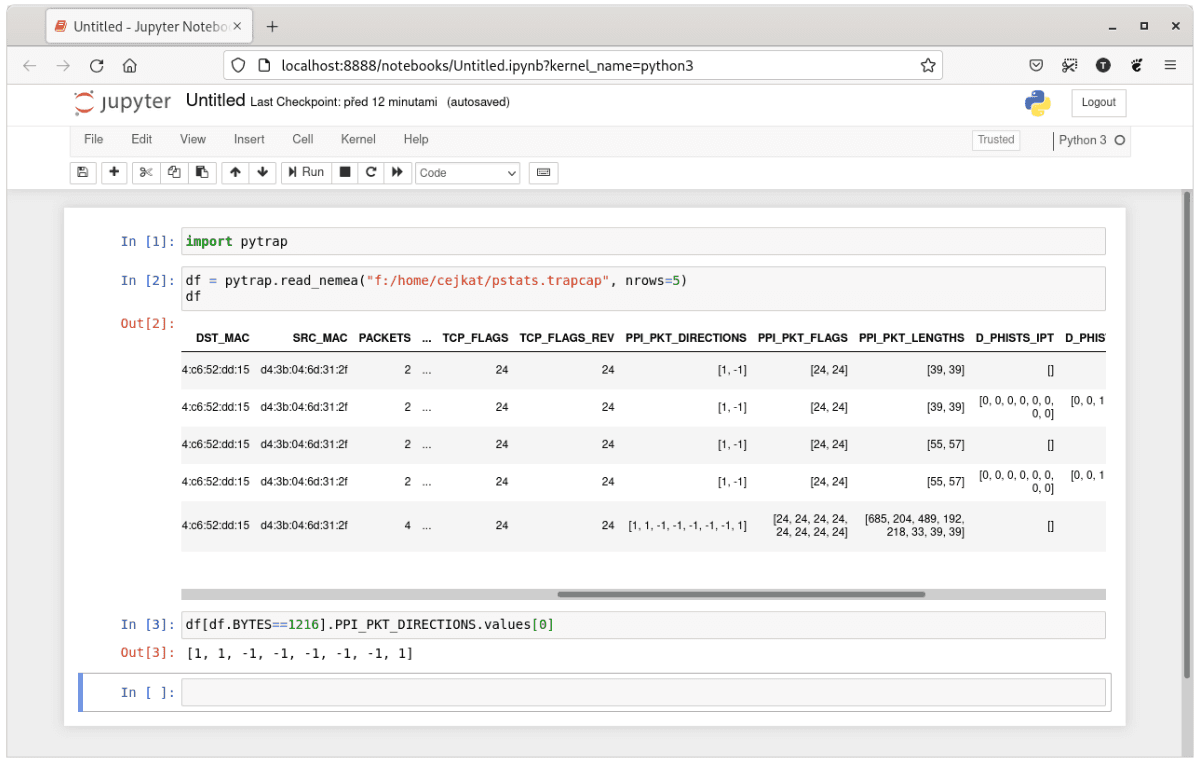Screen dimensions: 1199x764
Task: Move selected cell up with arrow icon
Action: tap(235, 173)
